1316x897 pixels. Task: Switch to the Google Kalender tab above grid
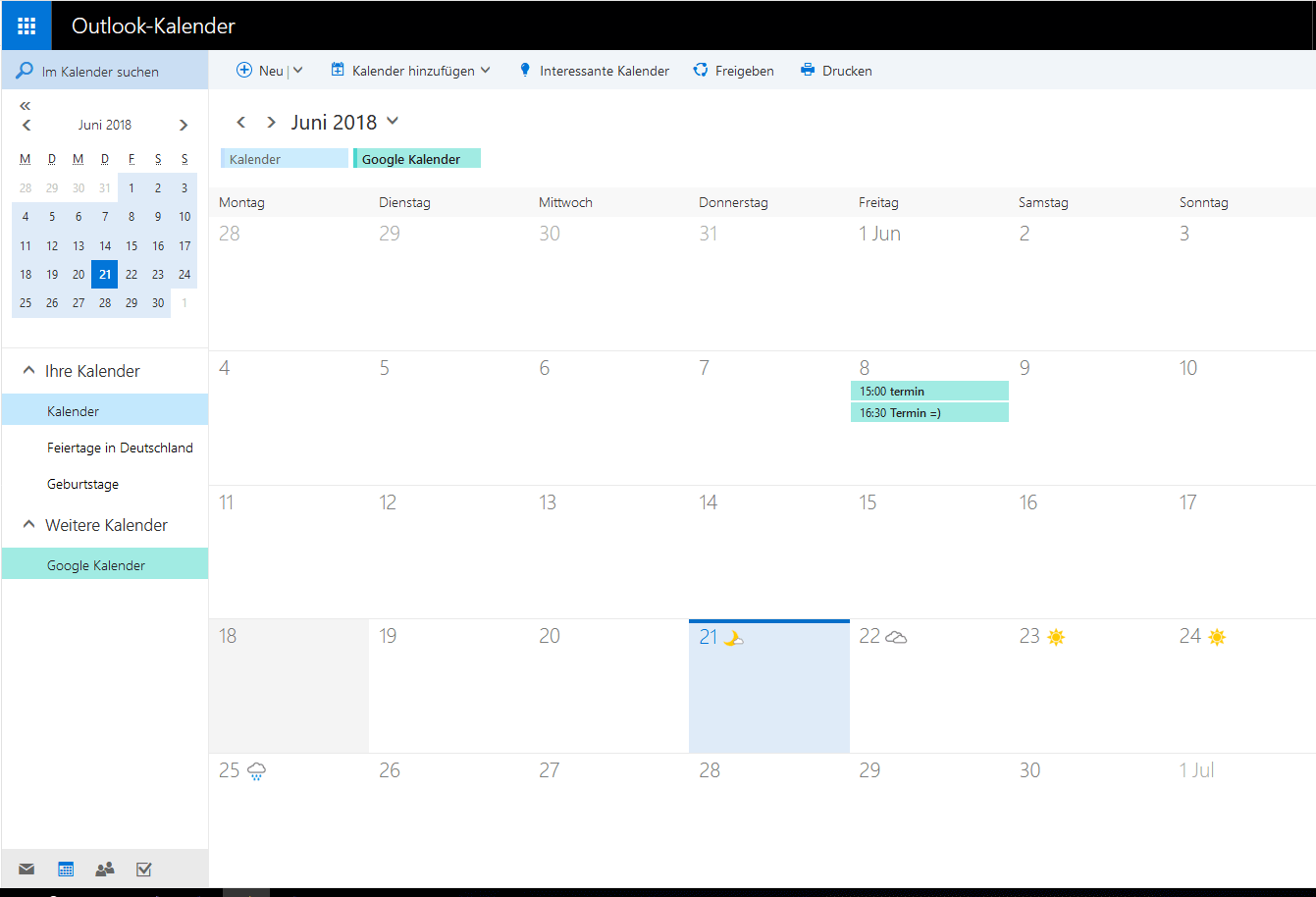(x=417, y=158)
